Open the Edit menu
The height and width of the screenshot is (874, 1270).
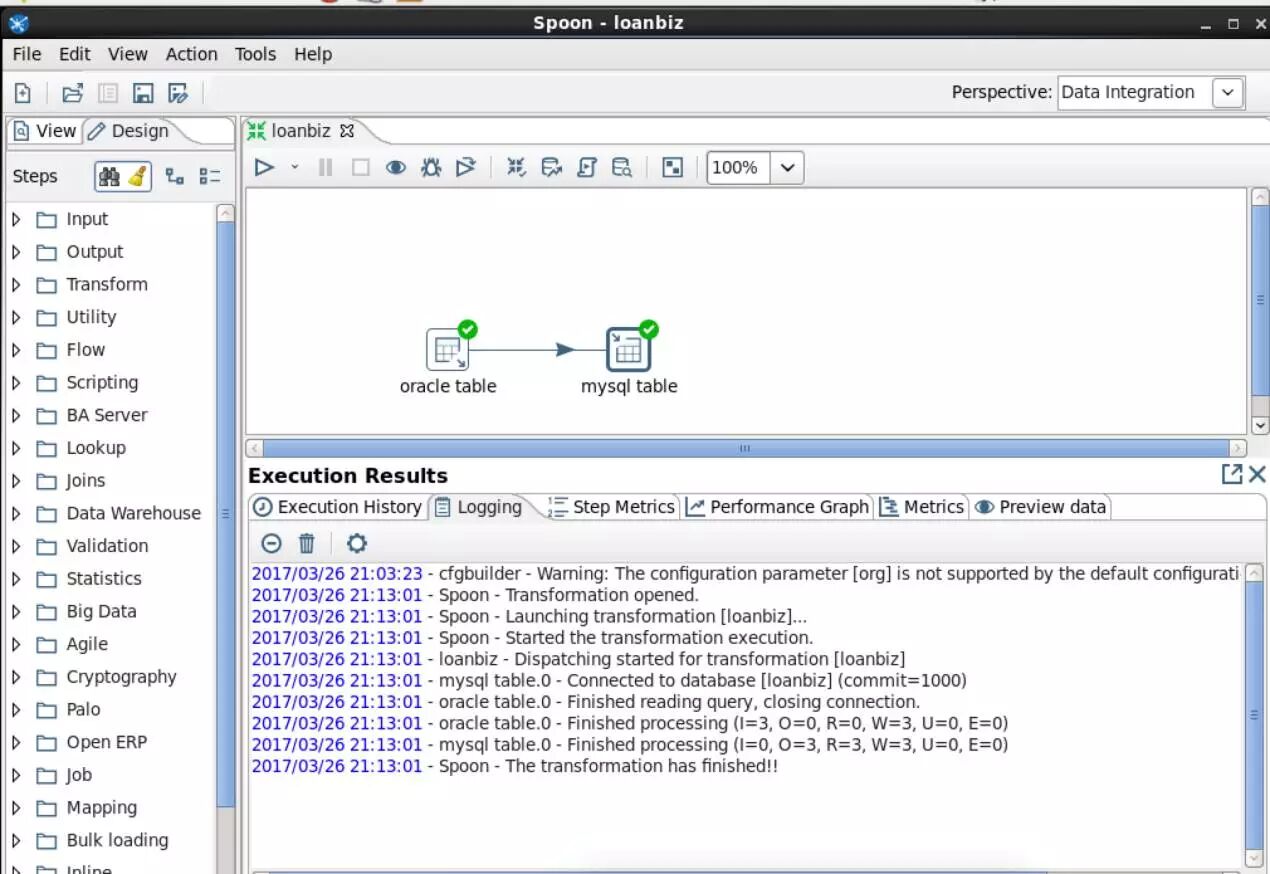pyautogui.click(x=75, y=54)
